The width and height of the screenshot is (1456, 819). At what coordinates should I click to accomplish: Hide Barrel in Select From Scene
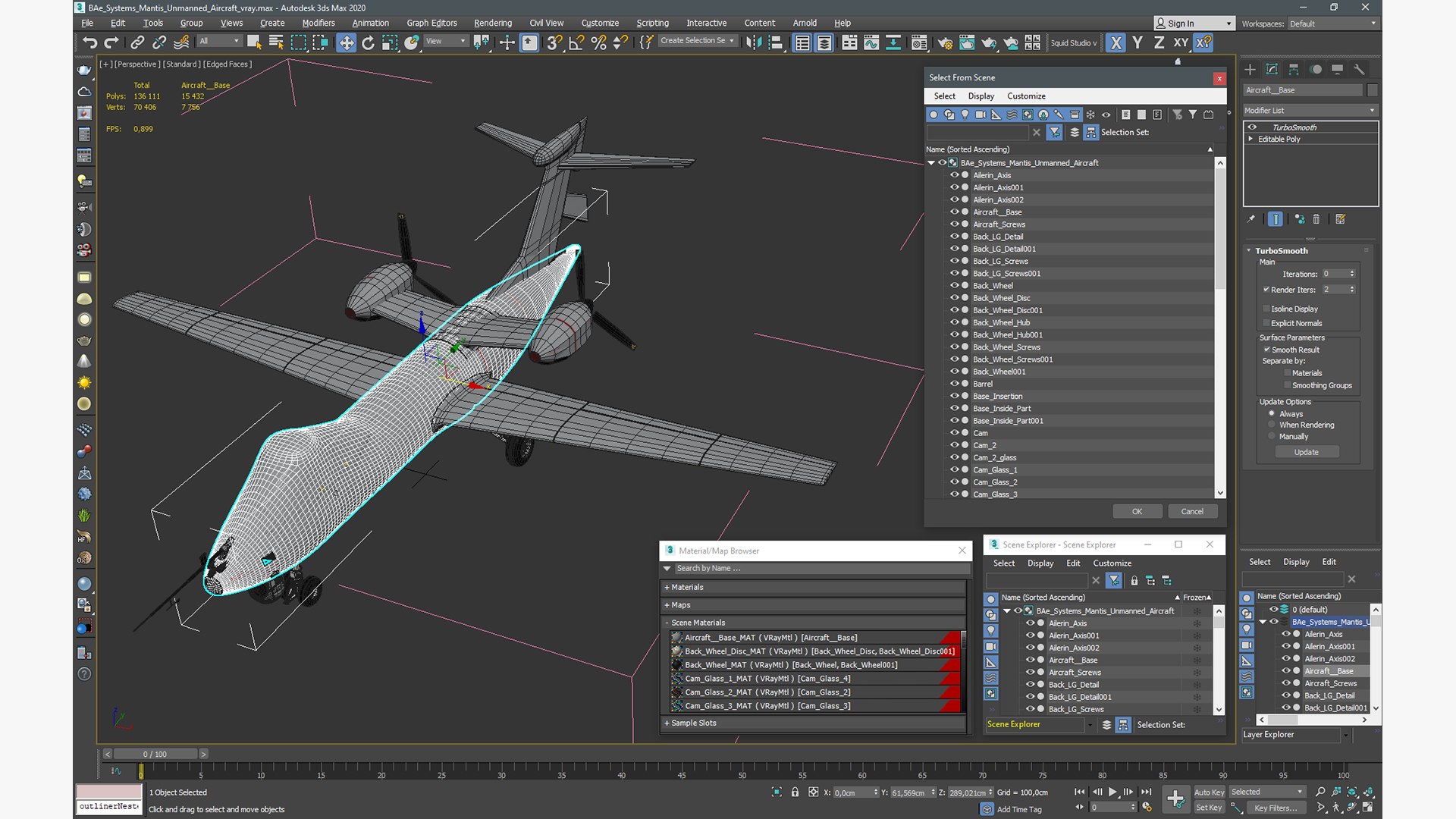(955, 384)
